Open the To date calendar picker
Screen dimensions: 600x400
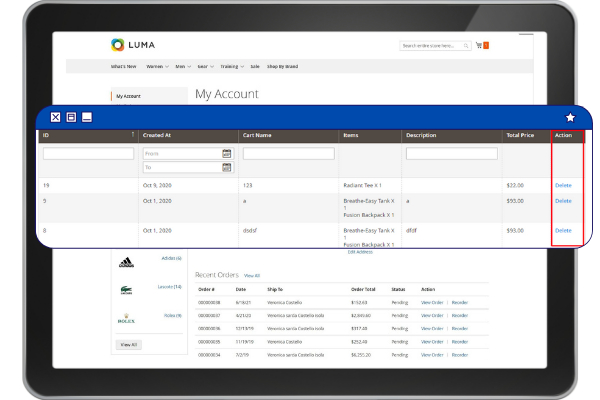point(227,168)
